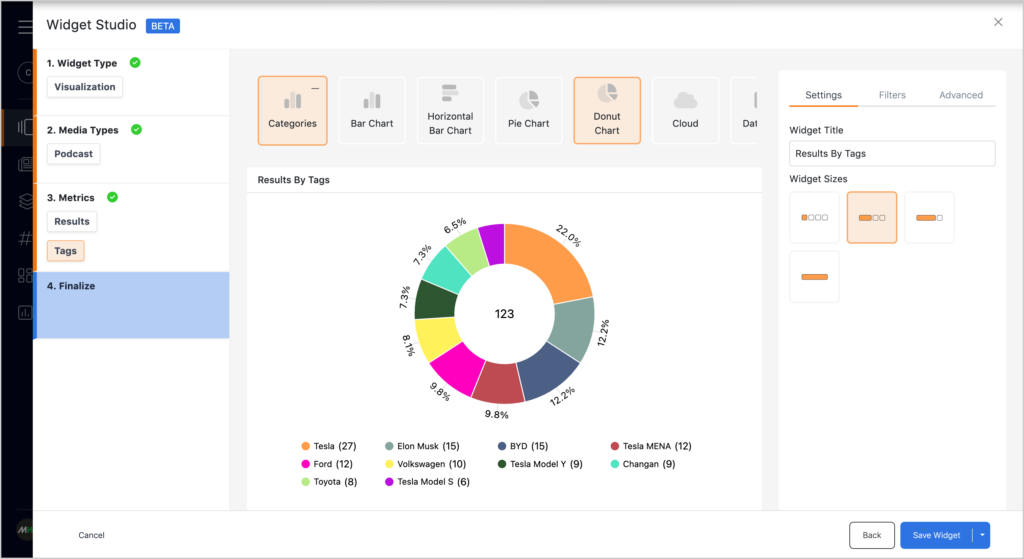Viewport: 1024px width, 559px height.
Task: Click the navy BYD donut segment
Action: coord(547,373)
